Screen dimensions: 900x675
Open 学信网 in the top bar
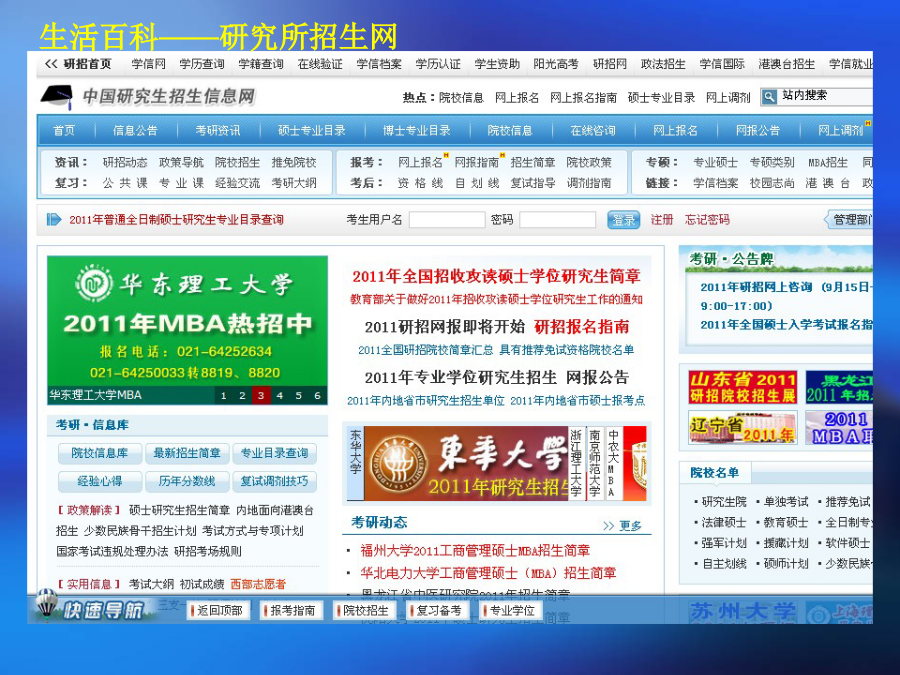[149, 64]
